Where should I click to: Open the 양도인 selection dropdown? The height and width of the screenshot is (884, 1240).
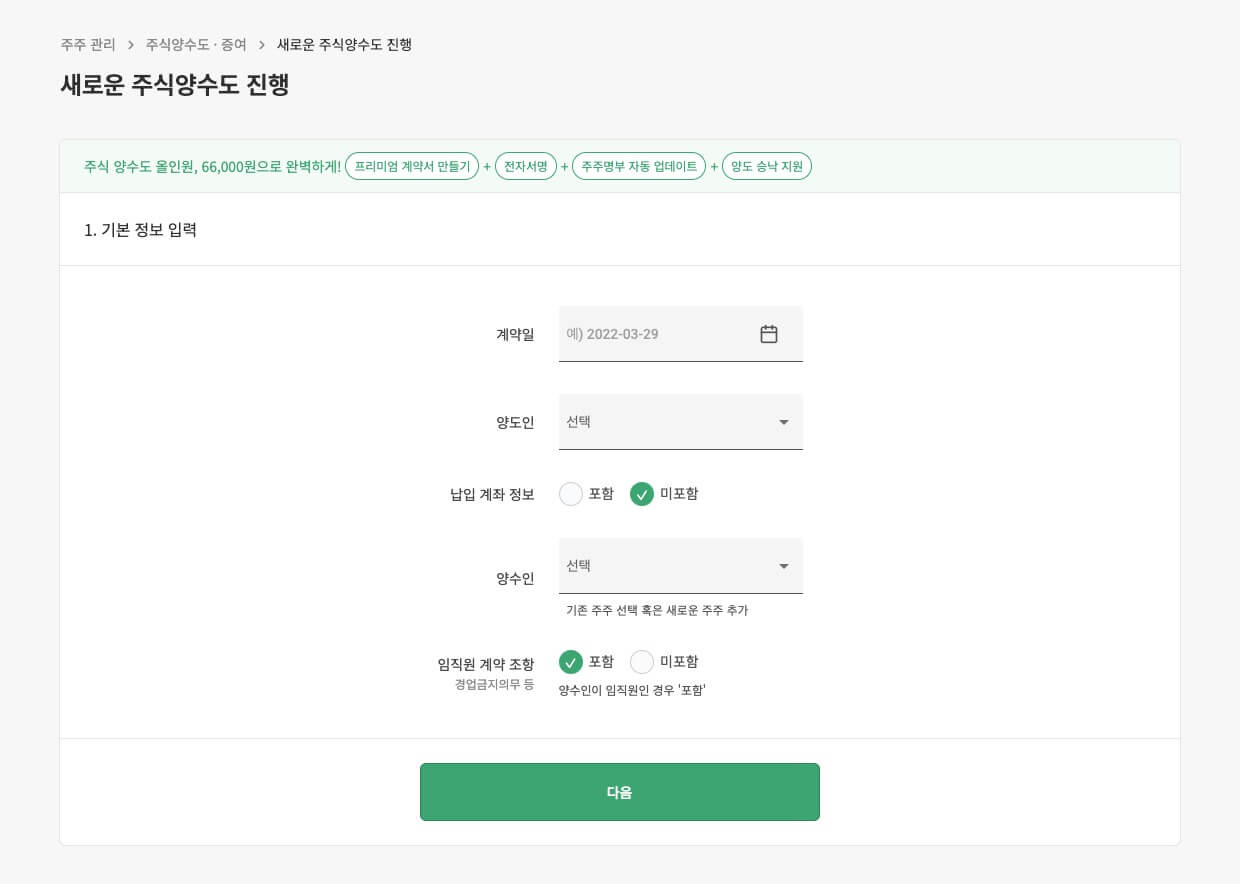680,422
